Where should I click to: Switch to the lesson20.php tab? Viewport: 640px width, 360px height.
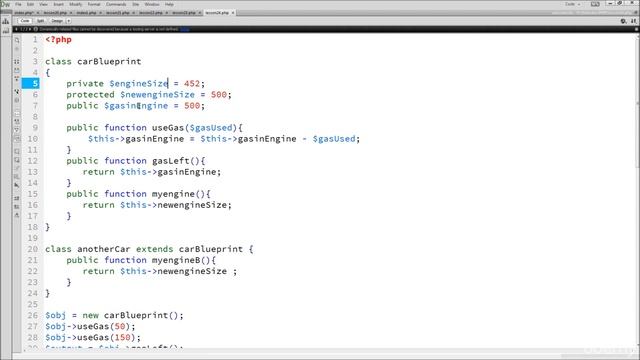tap(55, 13)
